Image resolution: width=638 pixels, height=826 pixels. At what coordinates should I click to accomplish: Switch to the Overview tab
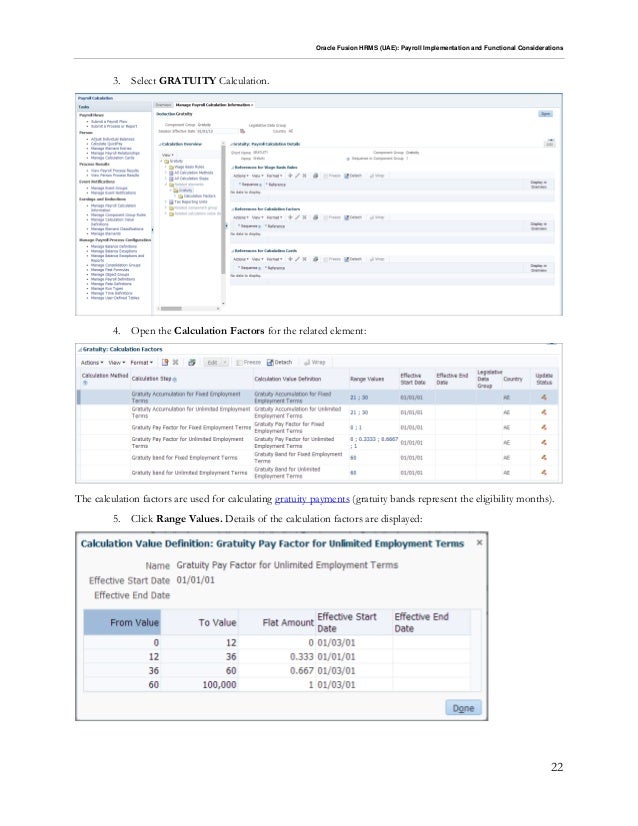point(163,105)
